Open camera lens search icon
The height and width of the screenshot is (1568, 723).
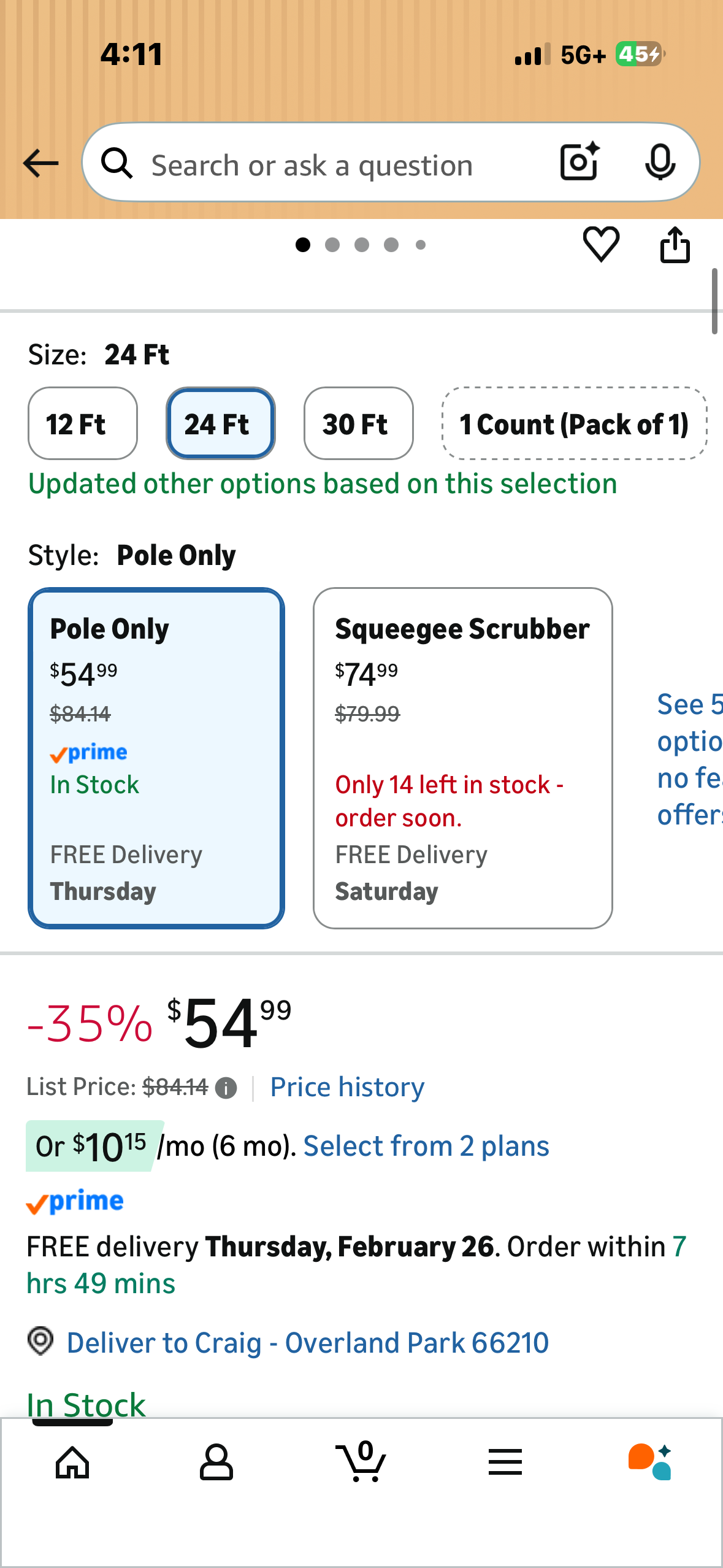pos(580,162)
